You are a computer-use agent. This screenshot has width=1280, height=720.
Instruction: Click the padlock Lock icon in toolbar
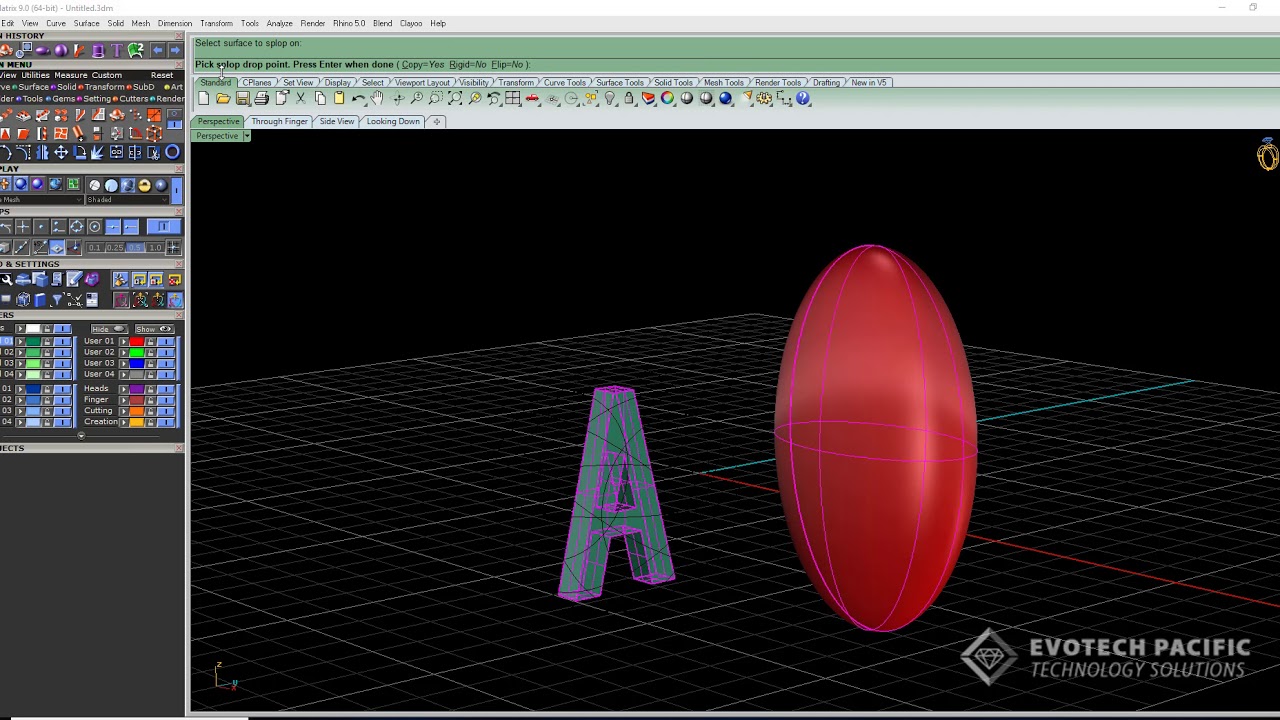(629, 98)
